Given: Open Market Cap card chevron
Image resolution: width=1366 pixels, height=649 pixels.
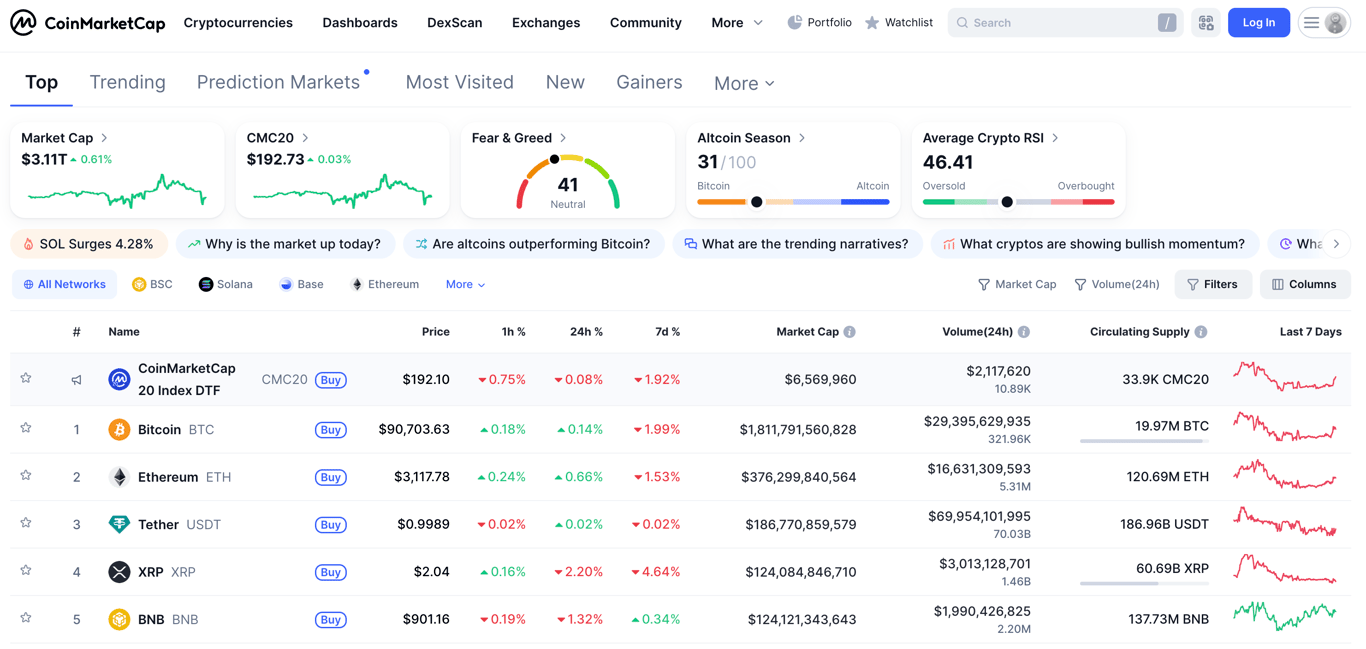Looking at the screenshot, I should 104,138.
